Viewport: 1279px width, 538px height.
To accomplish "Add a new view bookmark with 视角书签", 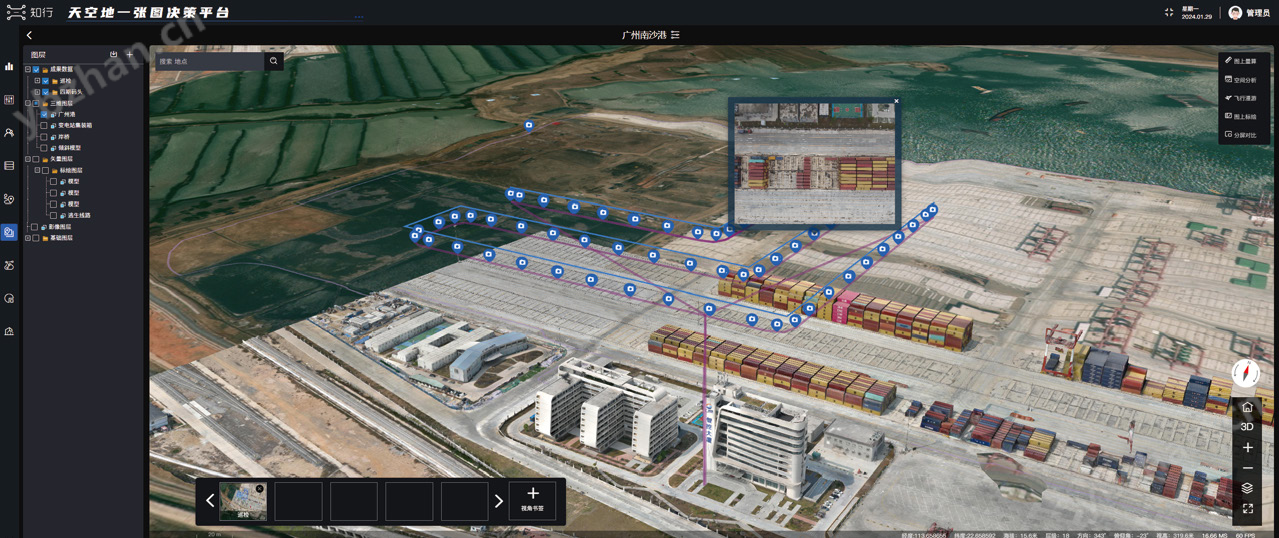I will [533, 500].
